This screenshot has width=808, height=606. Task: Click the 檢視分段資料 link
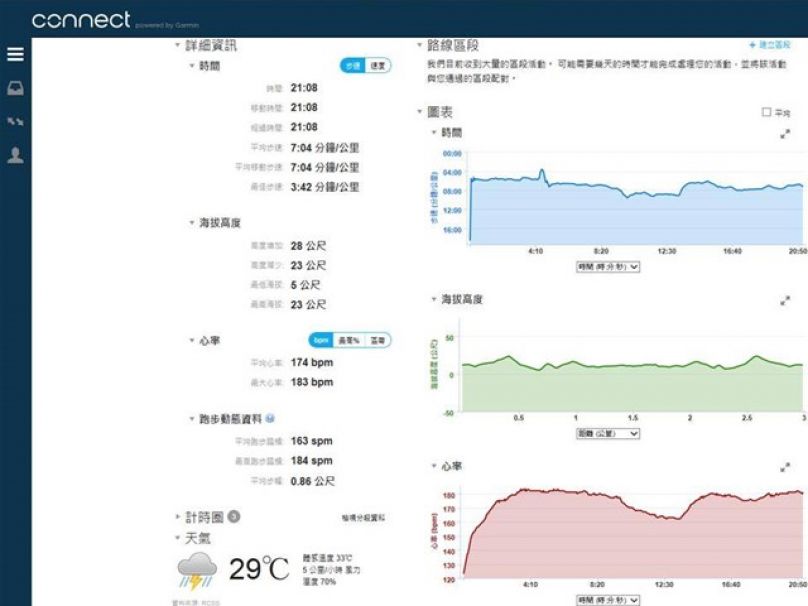362,518
